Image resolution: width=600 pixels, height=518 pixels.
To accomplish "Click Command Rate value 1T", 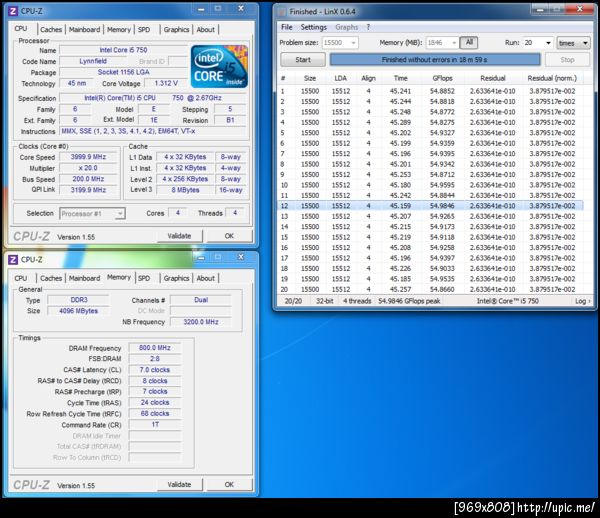I will click(x=155, y=425).
